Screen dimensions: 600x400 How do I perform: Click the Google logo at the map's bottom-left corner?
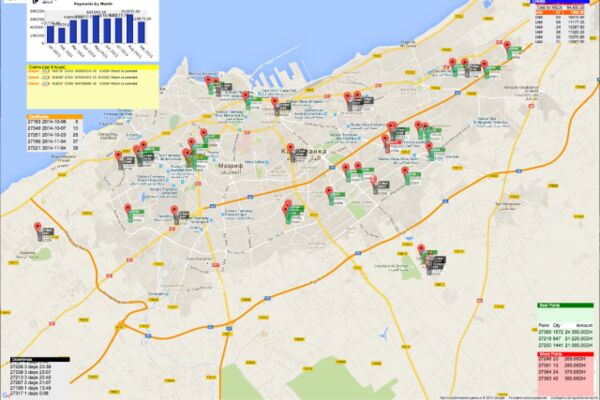click(x=5, y=397)
